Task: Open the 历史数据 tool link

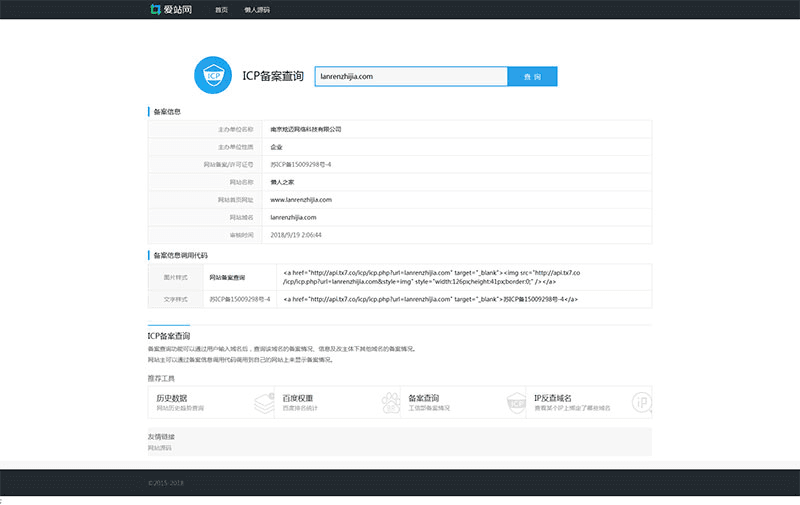Action: point(172,398)
